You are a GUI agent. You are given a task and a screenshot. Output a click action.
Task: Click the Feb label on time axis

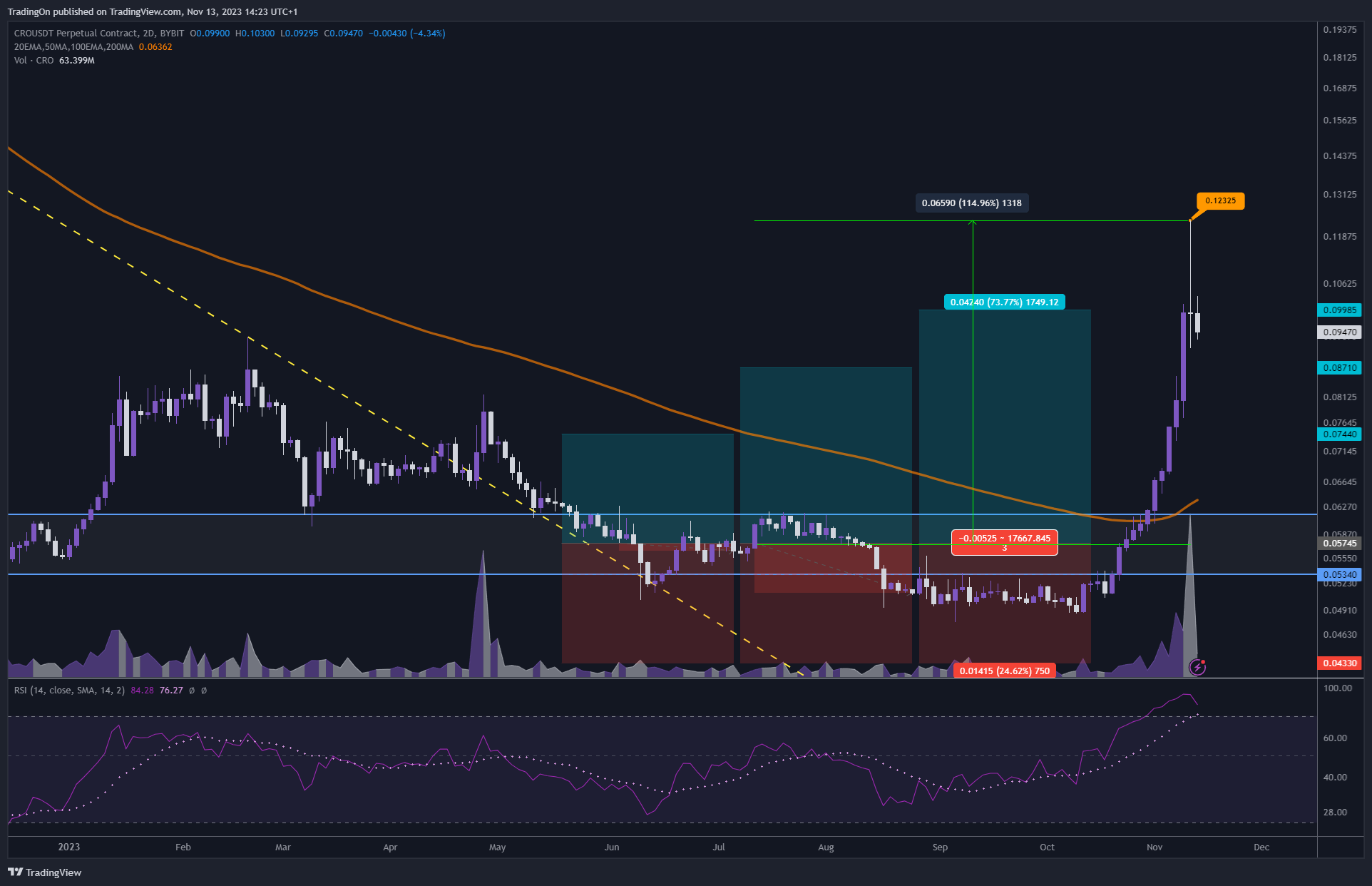click(x=183, y=847)
